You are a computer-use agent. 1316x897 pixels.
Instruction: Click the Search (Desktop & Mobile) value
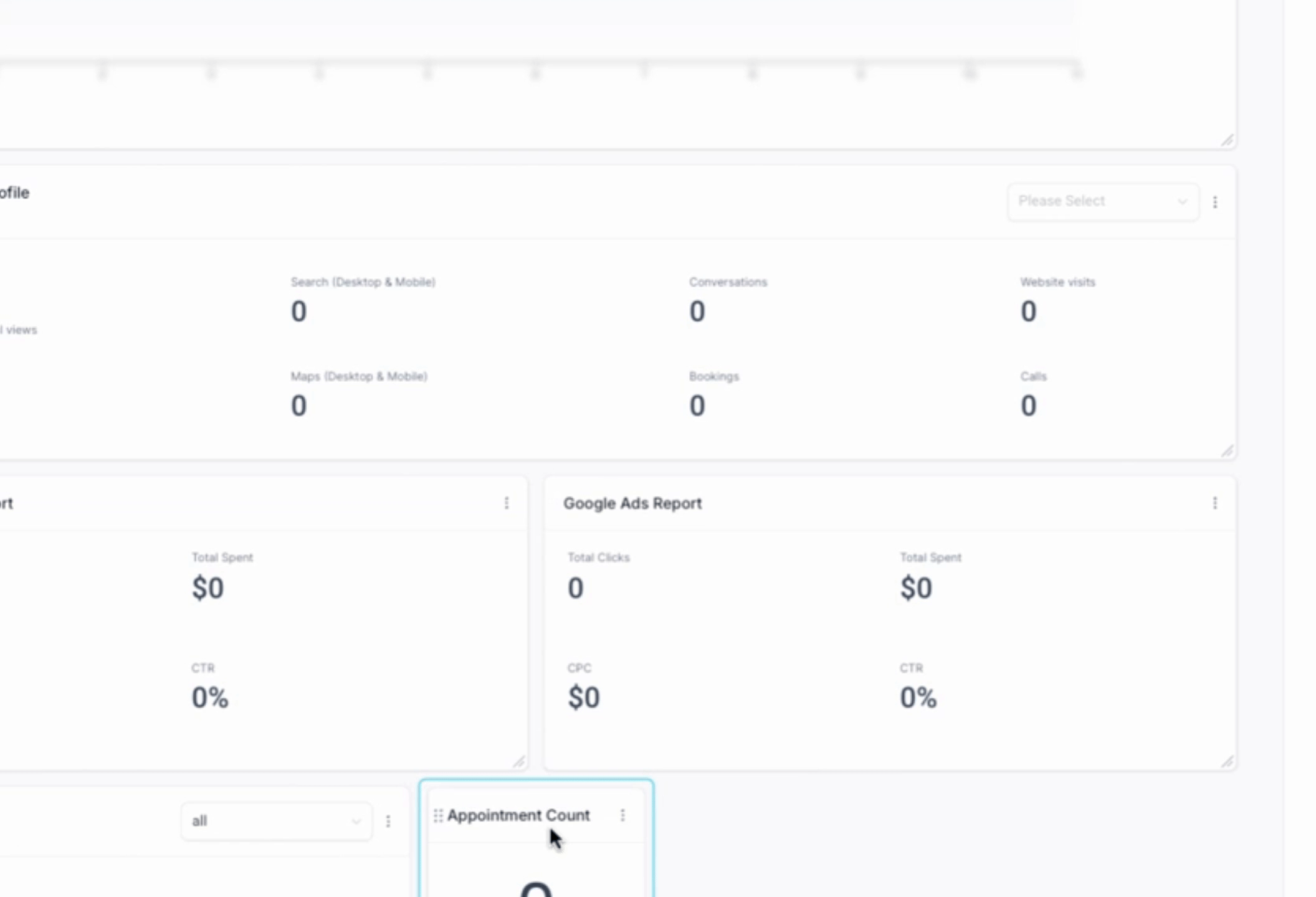coord(298,311)
